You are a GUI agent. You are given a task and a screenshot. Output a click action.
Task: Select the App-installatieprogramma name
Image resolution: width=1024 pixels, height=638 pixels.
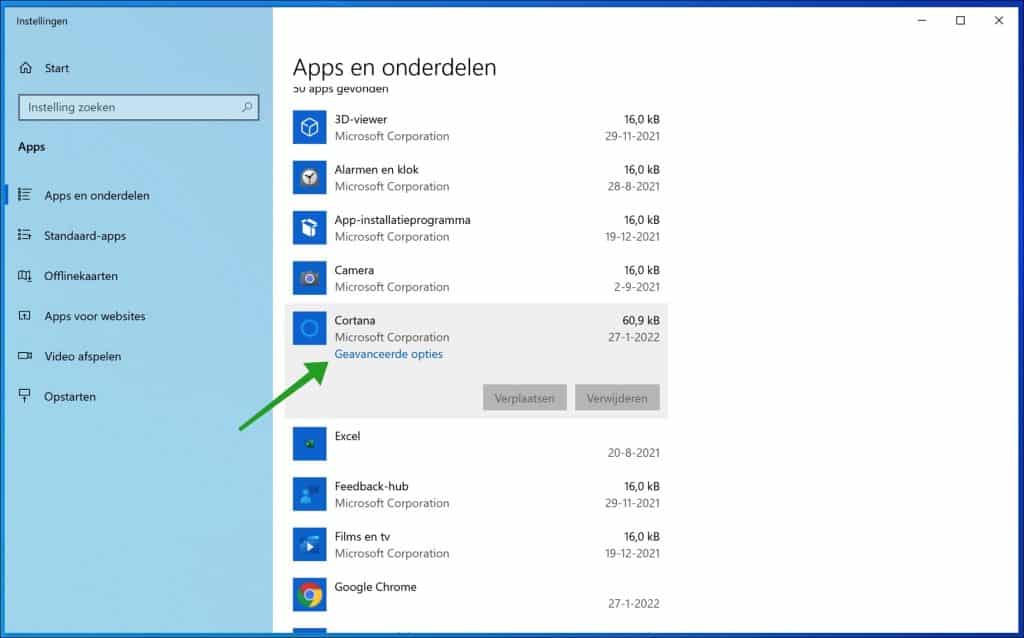point(402,220)
